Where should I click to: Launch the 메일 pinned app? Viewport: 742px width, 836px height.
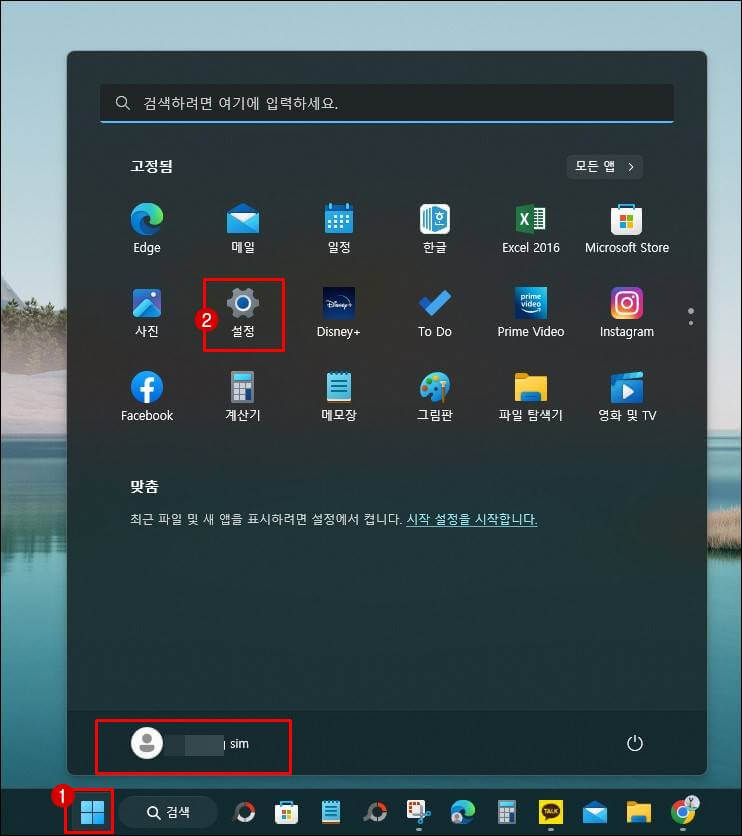click(x=243, y=228)
